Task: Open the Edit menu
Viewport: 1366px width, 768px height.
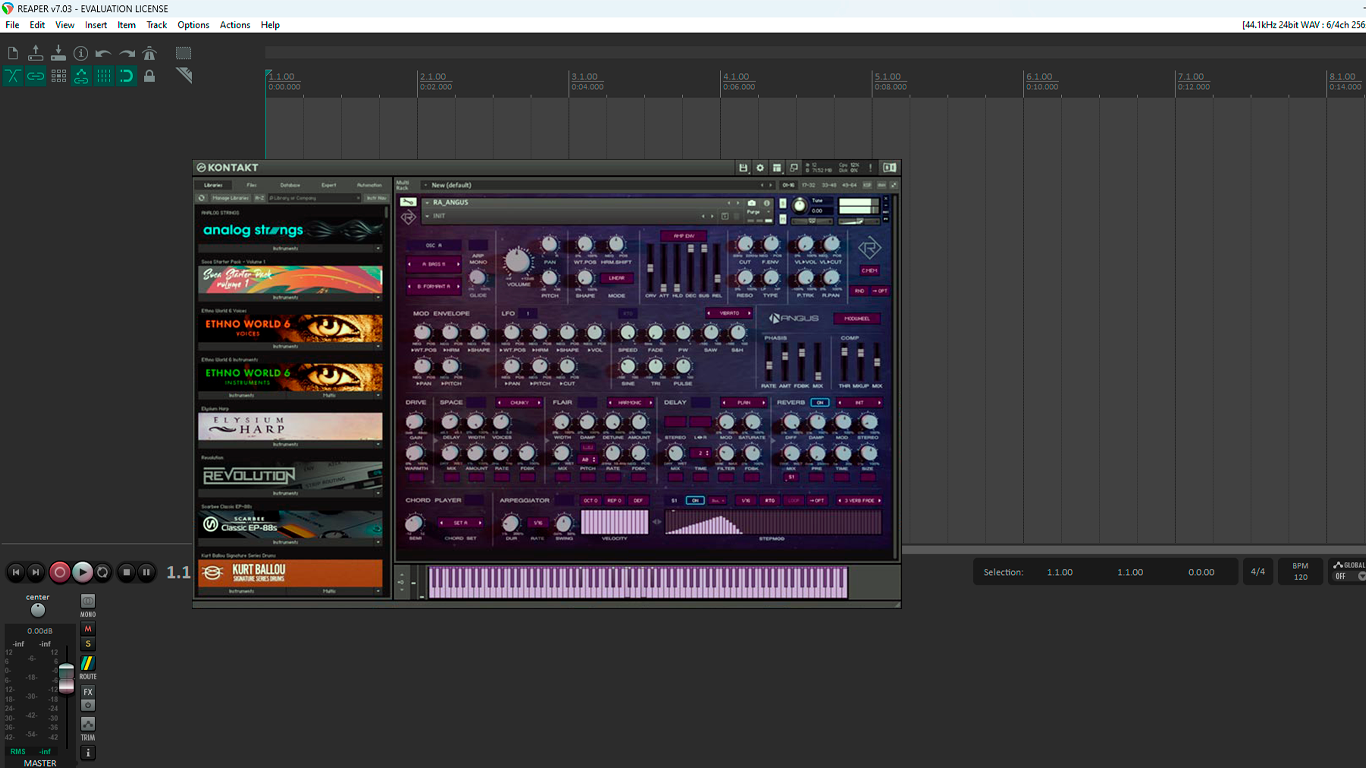Action: pos(37,25)
